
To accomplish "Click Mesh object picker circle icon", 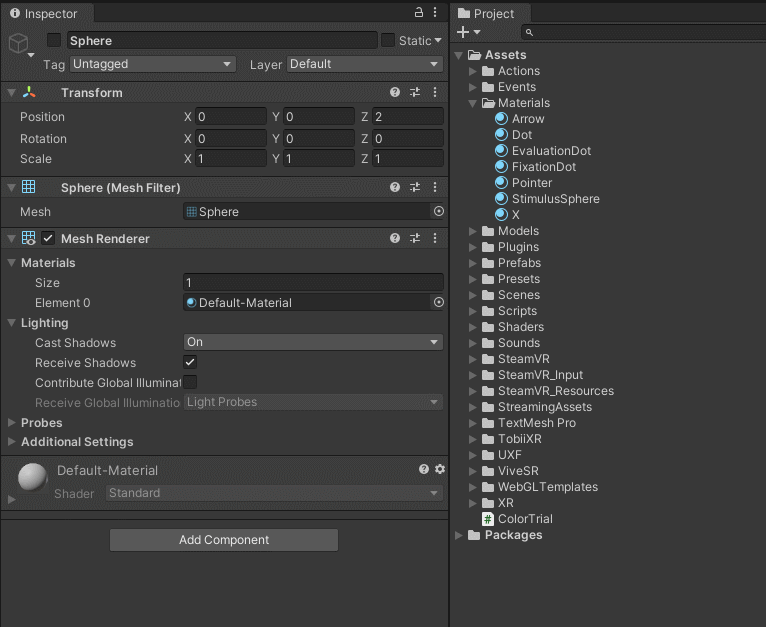I will 438,212.
